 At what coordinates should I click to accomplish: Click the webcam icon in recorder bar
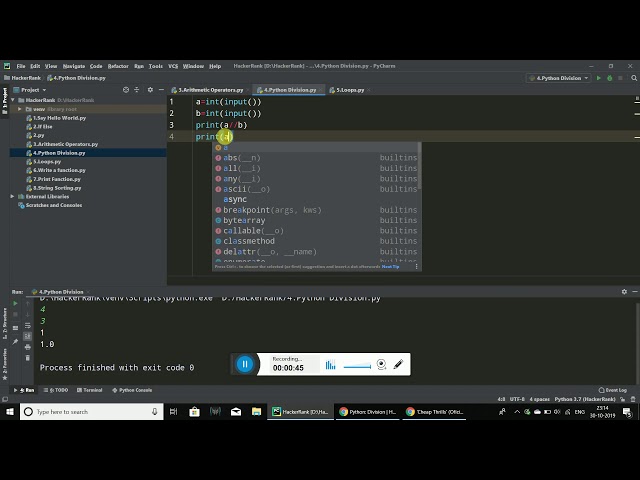click(x=381, y=364)
